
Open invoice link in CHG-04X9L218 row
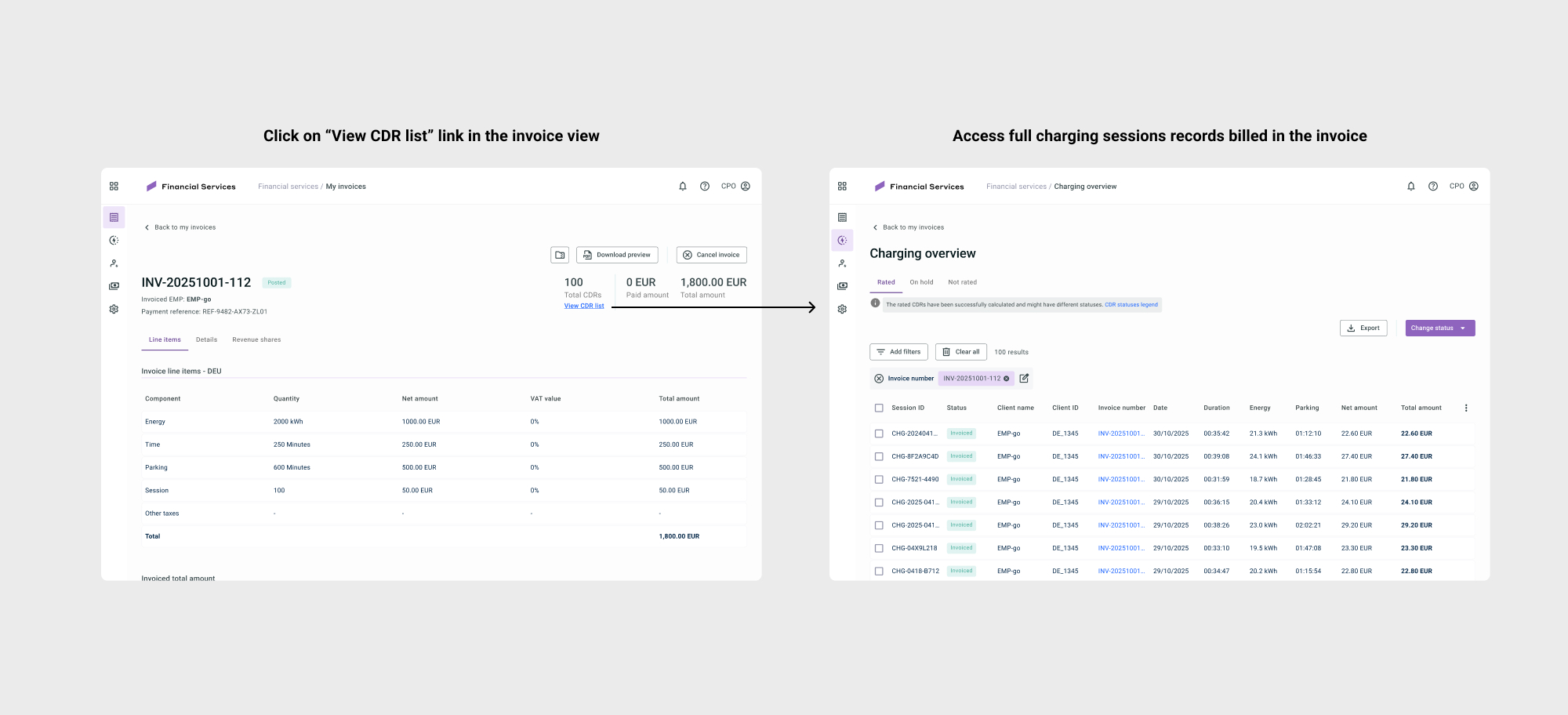coord(1121,548)
